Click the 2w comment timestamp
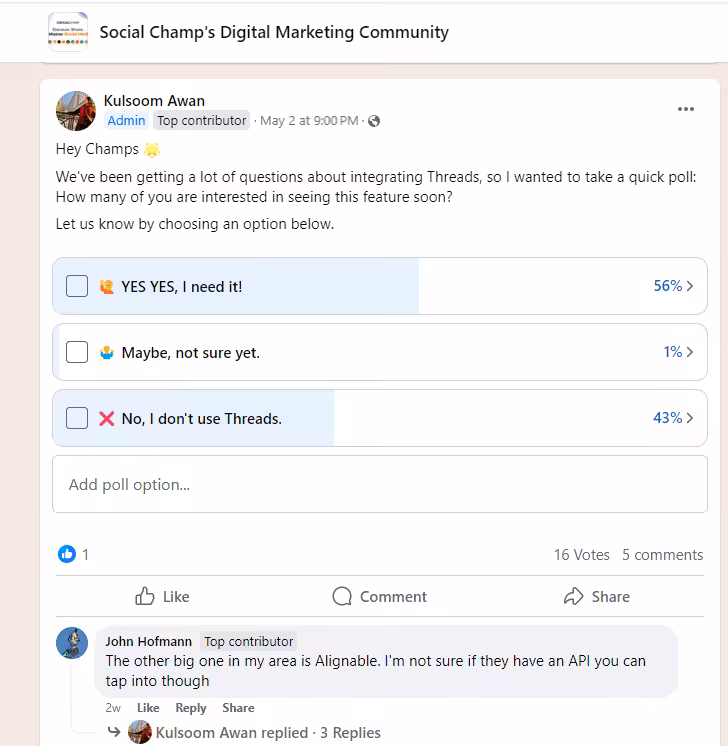 tap(113, 708)
